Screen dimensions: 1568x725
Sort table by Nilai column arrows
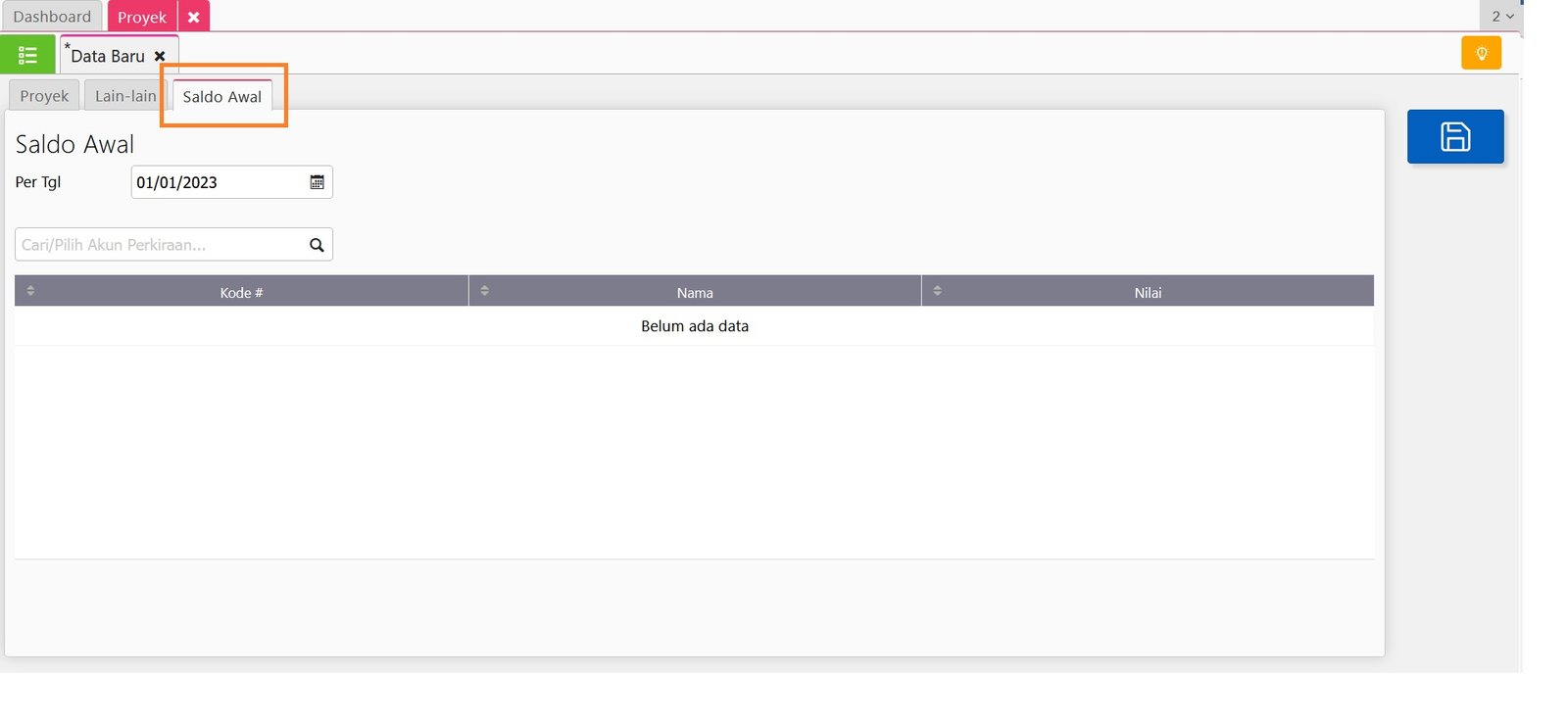point(937,291)
